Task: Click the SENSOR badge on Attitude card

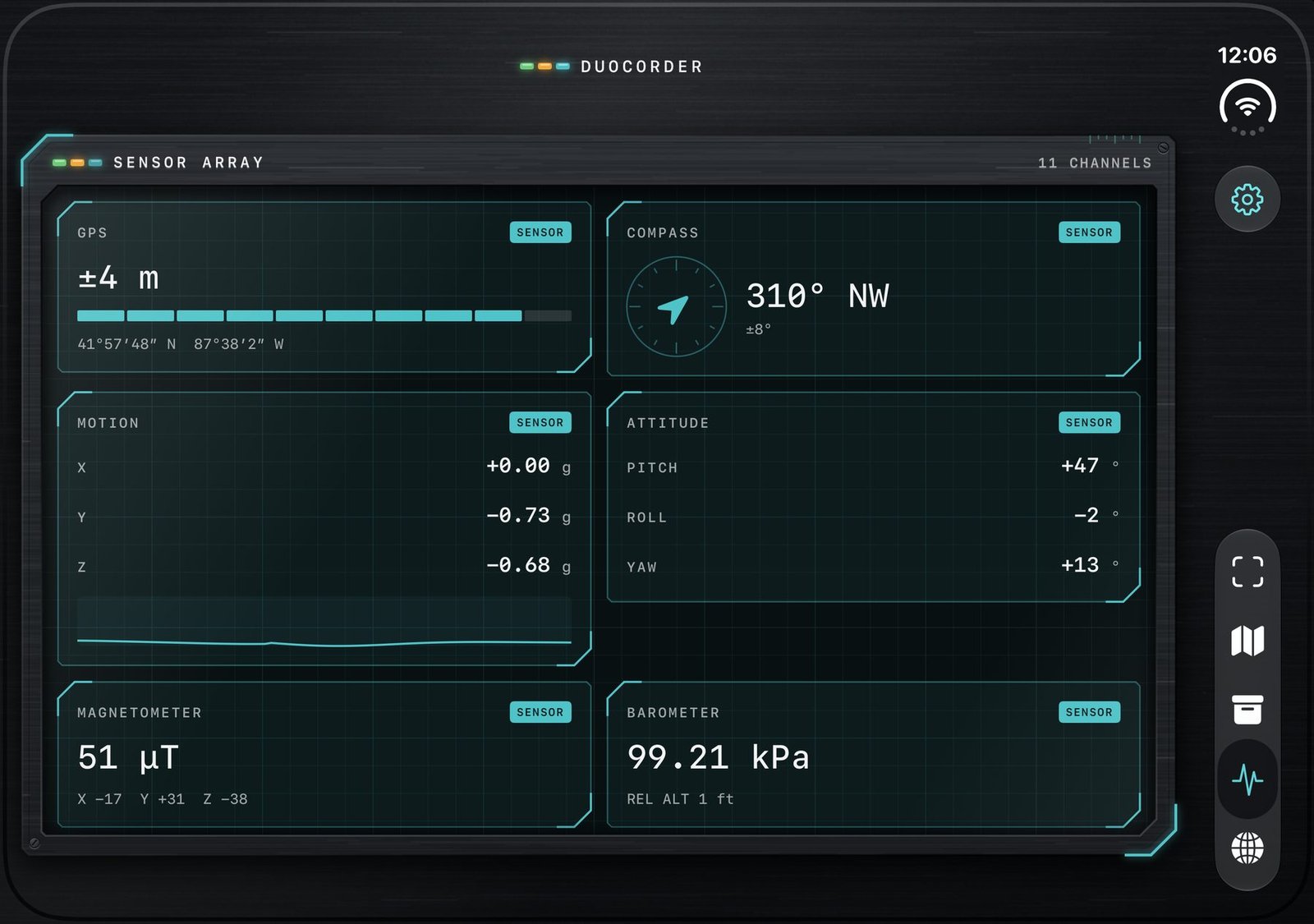Action: tap(1089, 423)
